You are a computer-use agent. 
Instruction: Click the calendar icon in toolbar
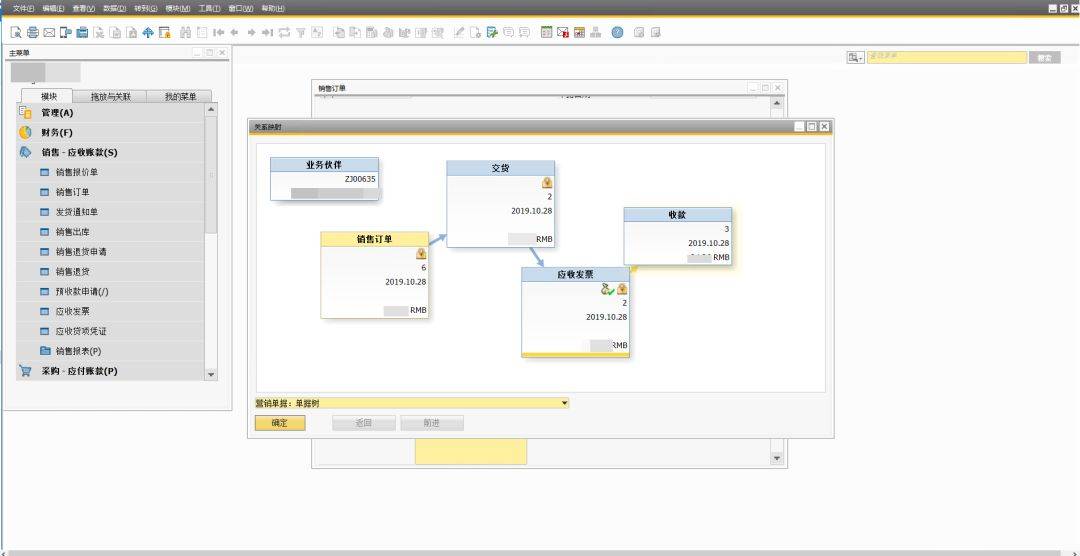(x=546, y=32)
